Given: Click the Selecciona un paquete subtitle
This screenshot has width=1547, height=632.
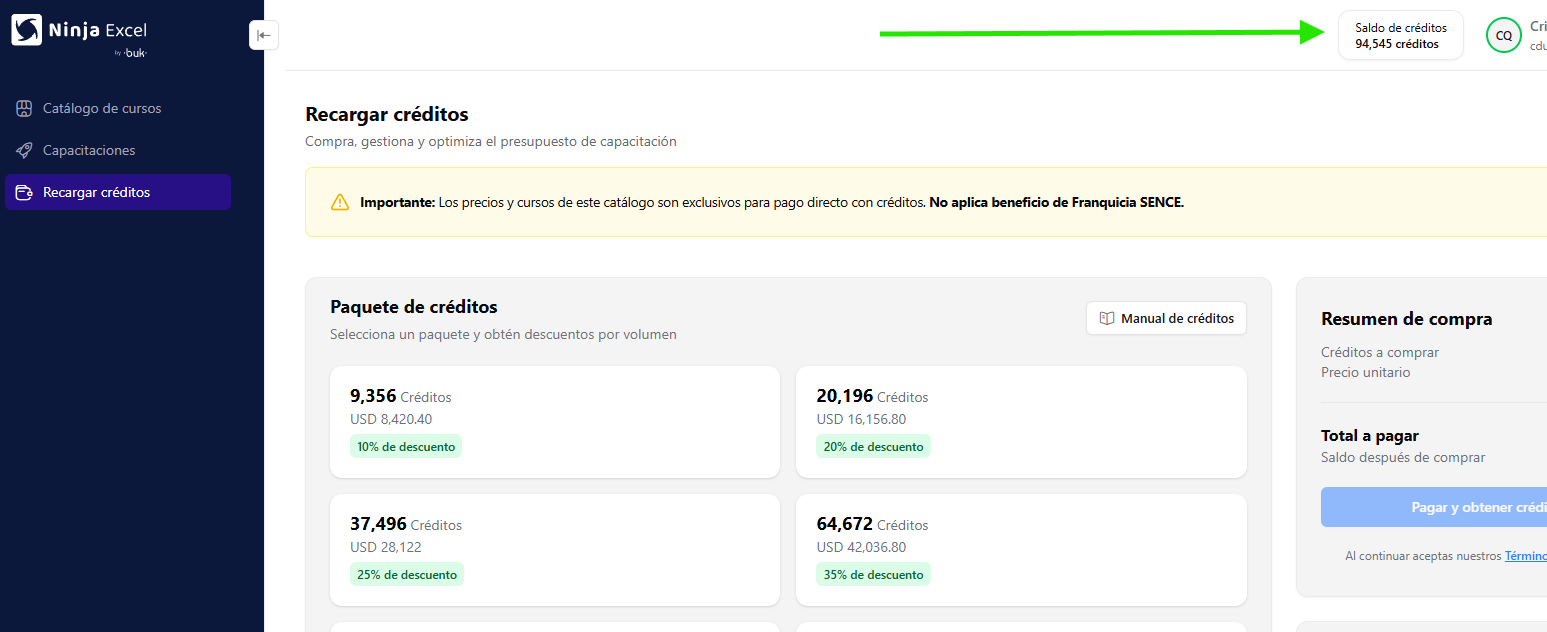Looking at the screenshot, I should pyautogui.click(x=503, y=334).
